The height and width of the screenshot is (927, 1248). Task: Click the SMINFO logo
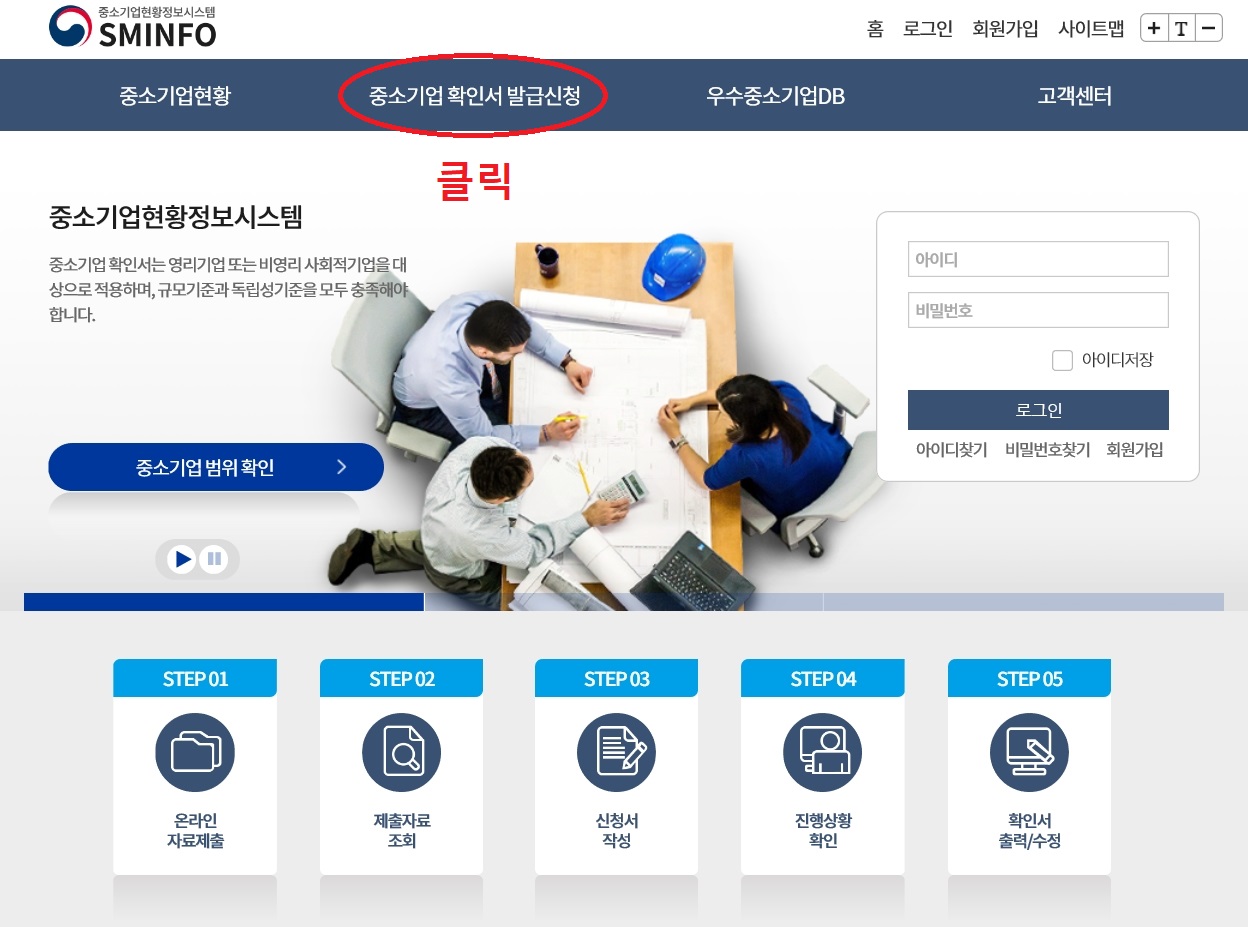pyautogui.click(x=132, y=27)
